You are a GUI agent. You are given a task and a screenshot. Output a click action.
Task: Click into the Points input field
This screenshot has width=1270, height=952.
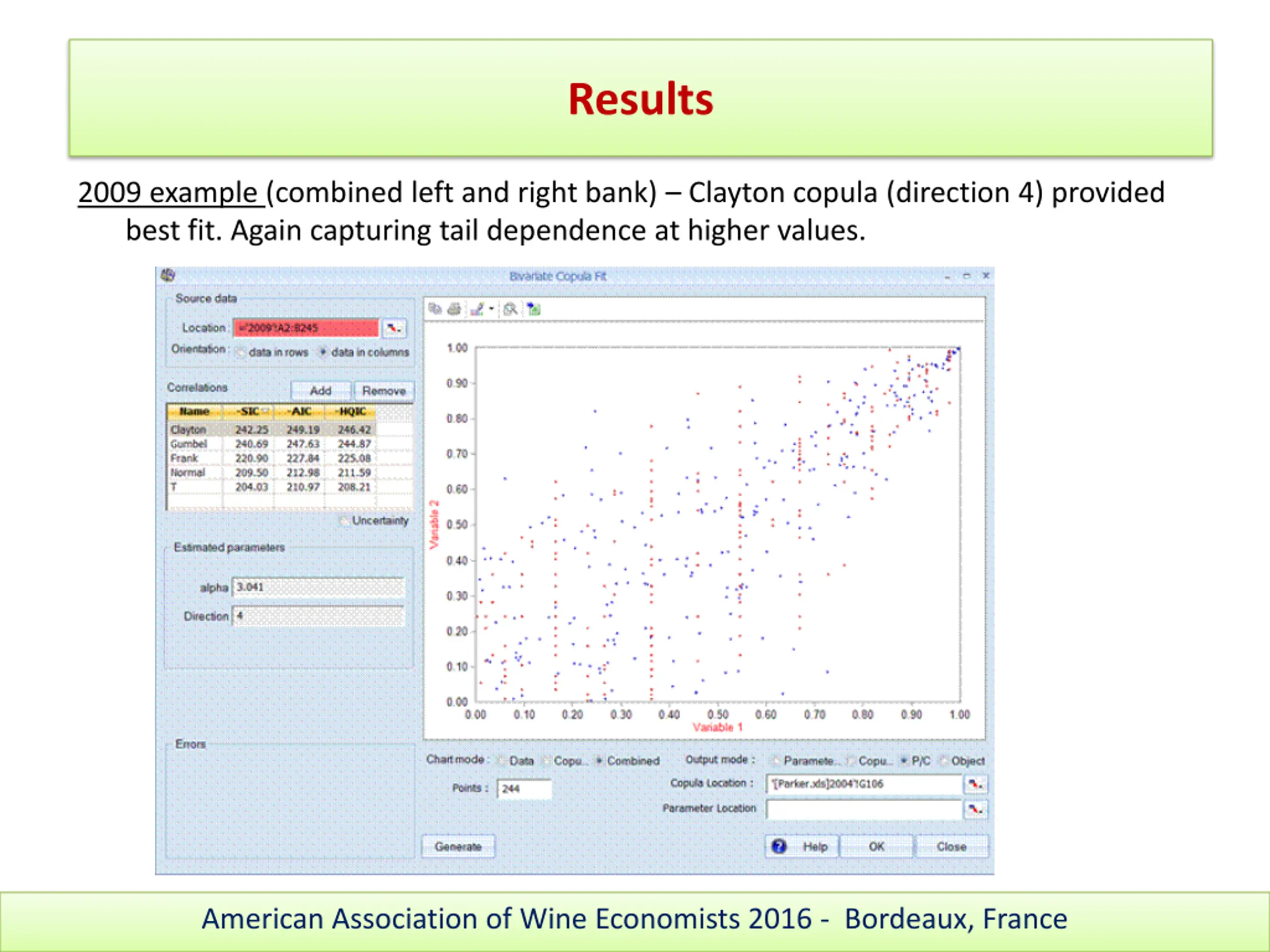click(x=523, y=788)
